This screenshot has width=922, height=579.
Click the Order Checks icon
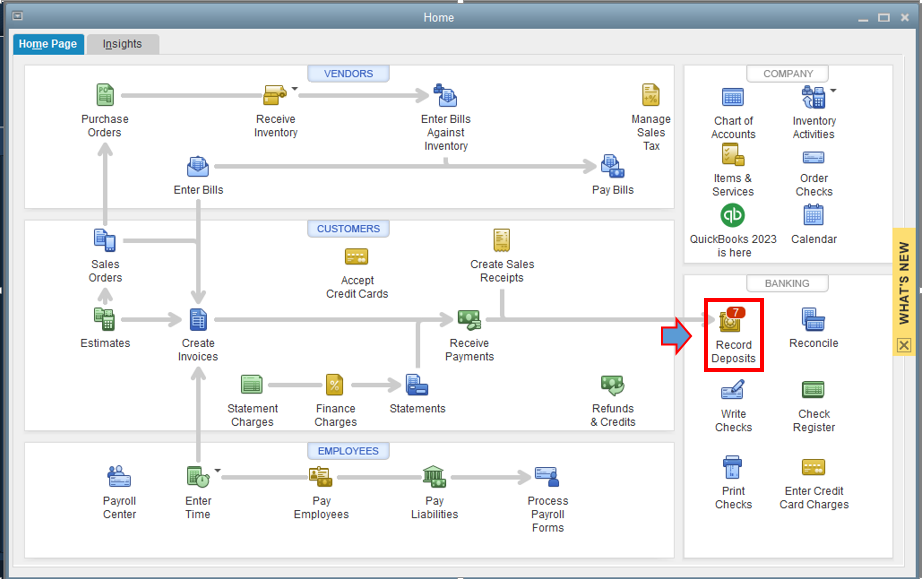coord(814,157)
